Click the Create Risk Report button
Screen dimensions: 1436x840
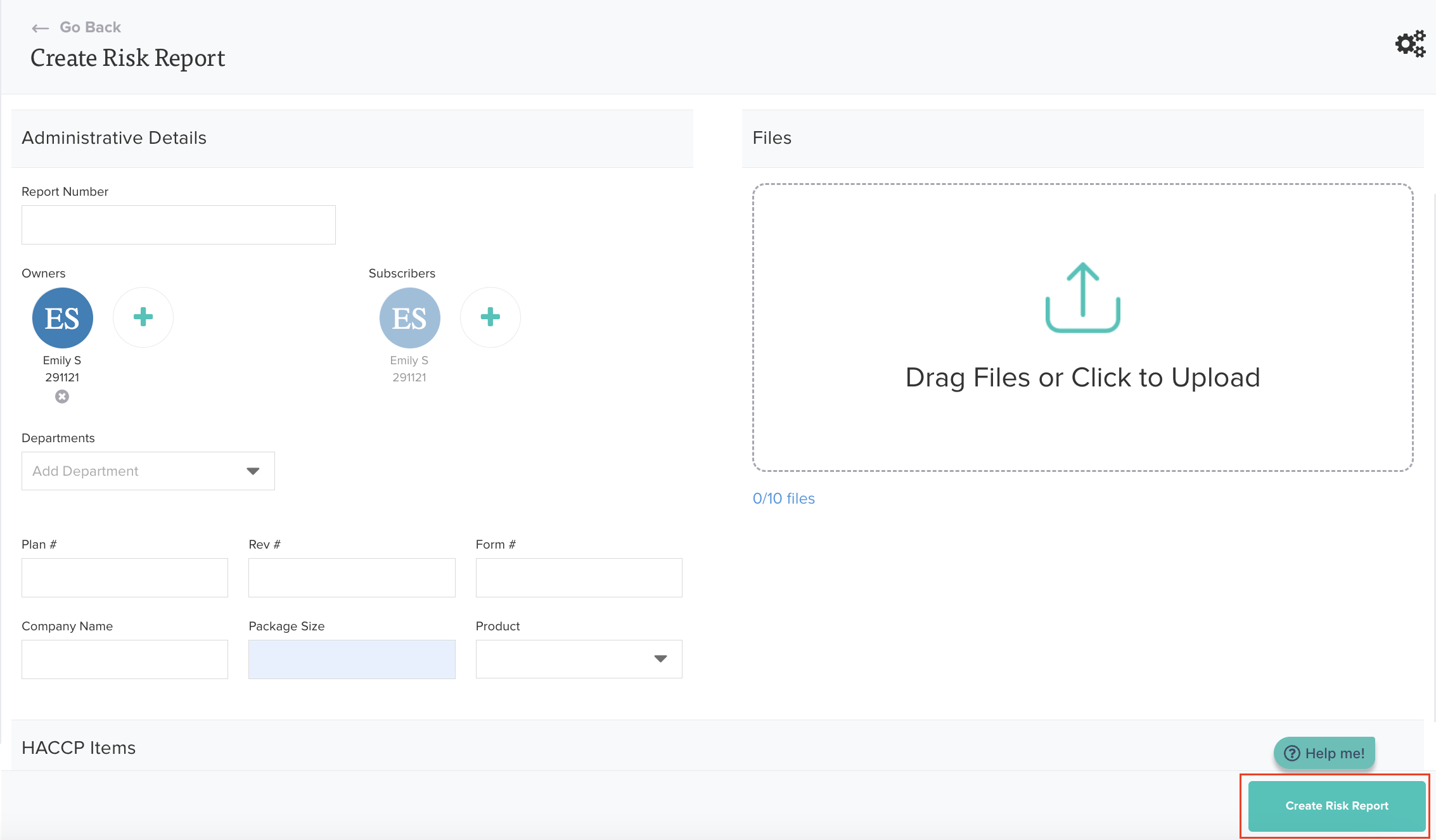click(x=1337, y=805)
